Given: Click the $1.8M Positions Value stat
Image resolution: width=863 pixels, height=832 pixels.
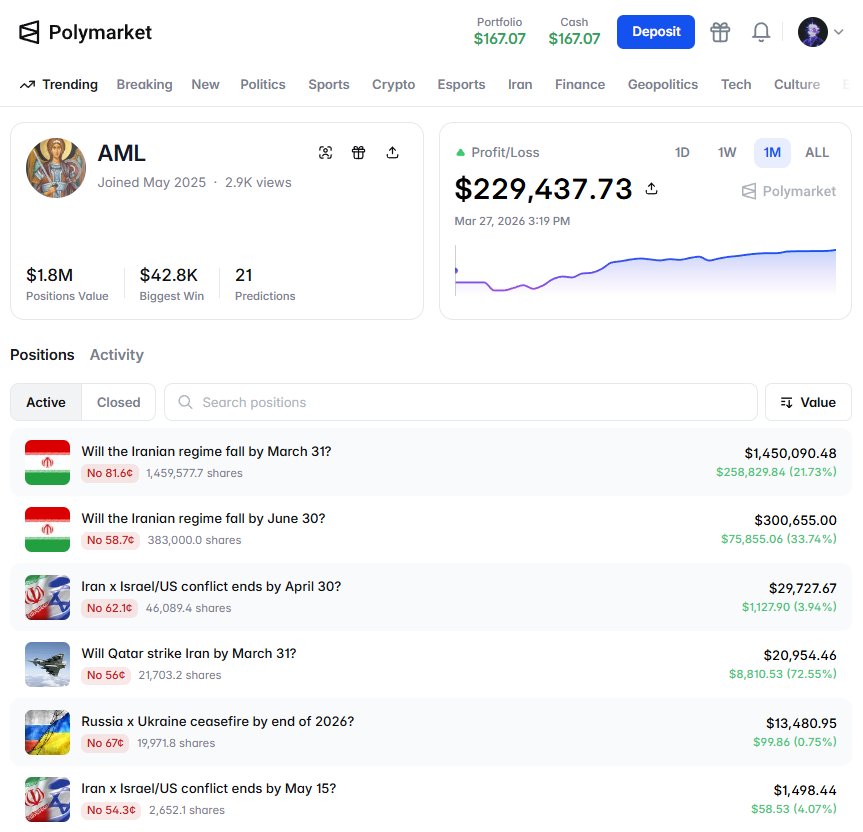Looking at the screenshot, I should [67, 284].
